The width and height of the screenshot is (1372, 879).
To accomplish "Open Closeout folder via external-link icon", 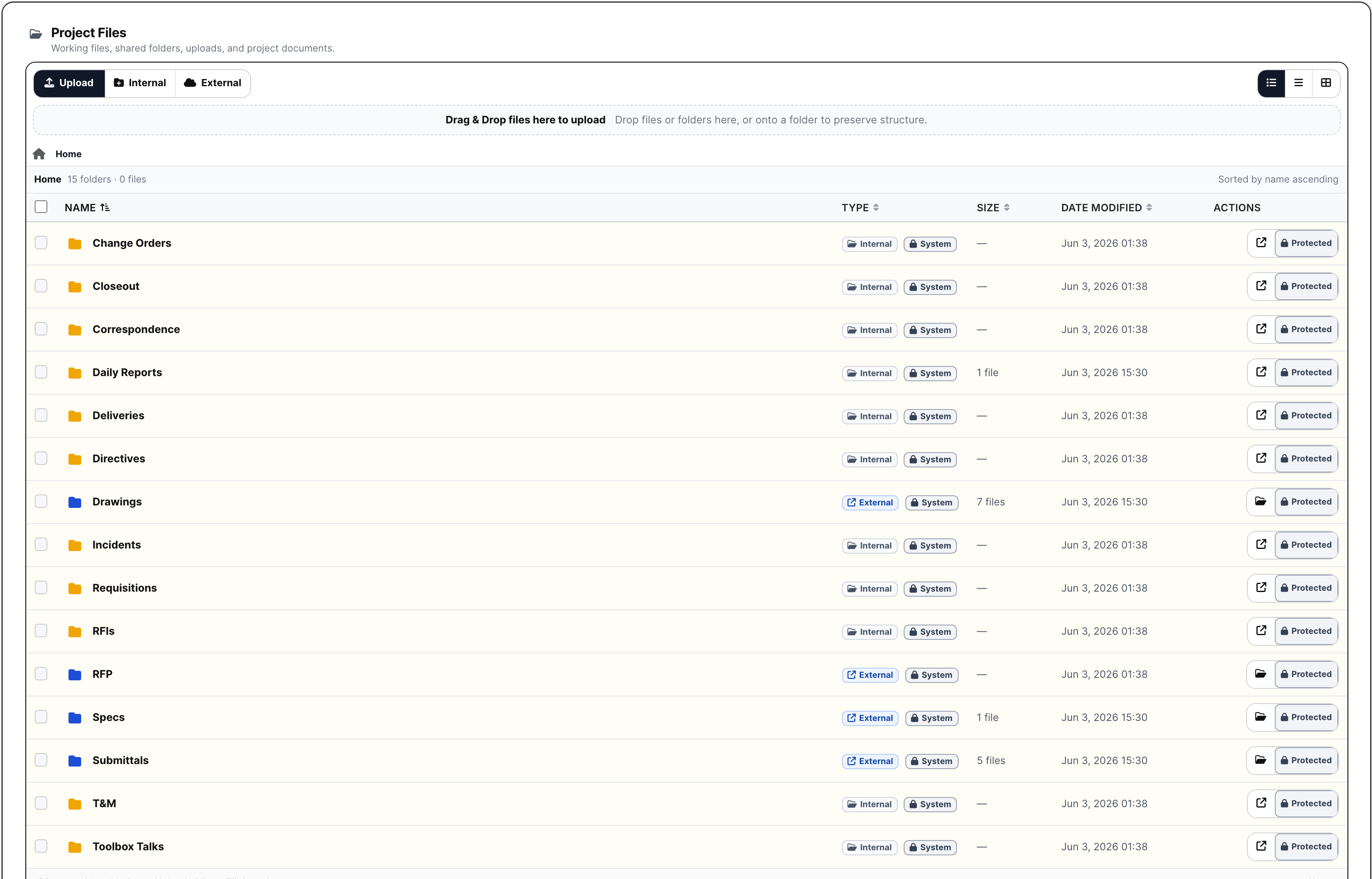I will click(x=1261, y=286).
